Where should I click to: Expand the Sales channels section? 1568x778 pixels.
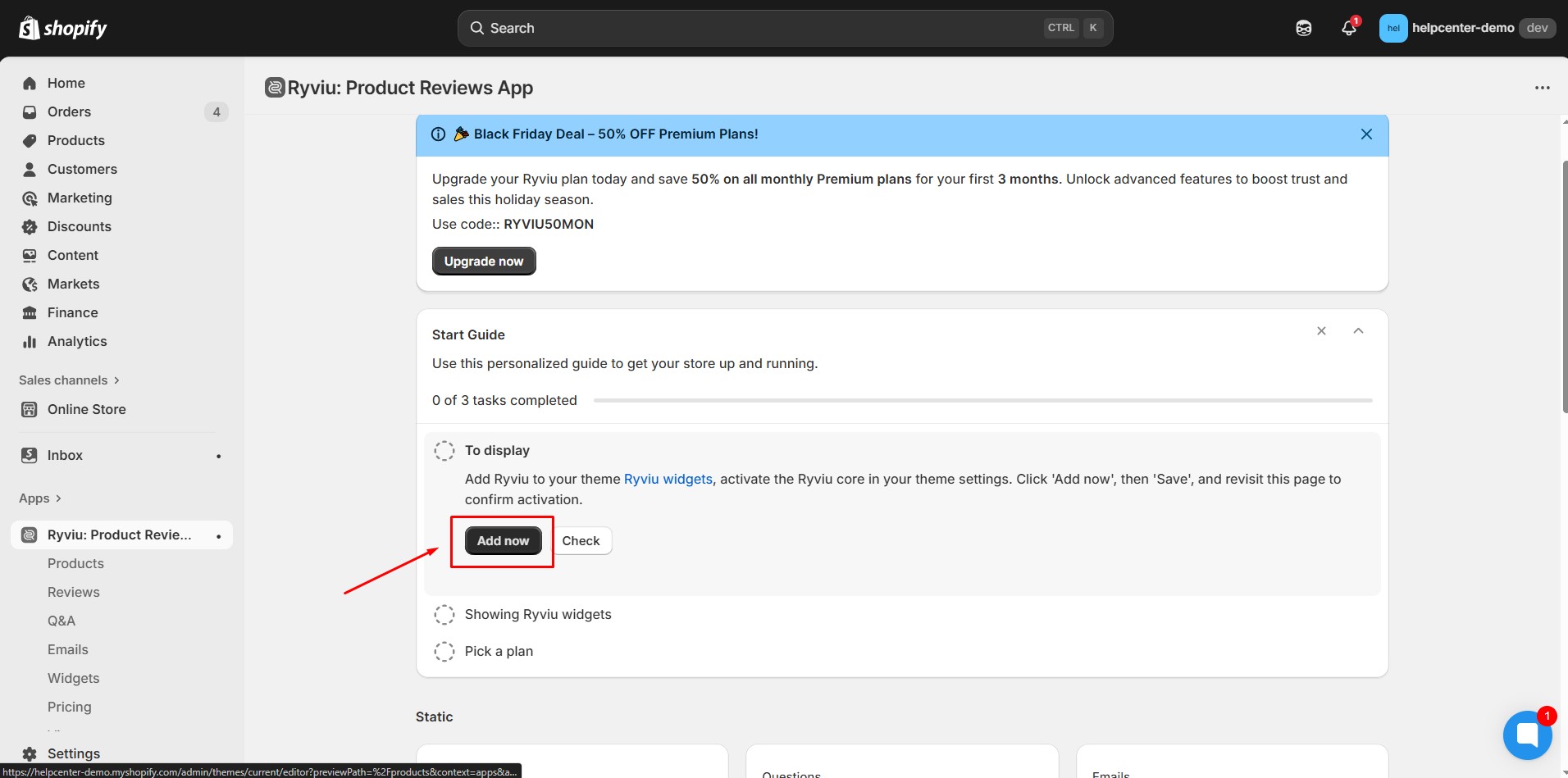tap(69, 380)
